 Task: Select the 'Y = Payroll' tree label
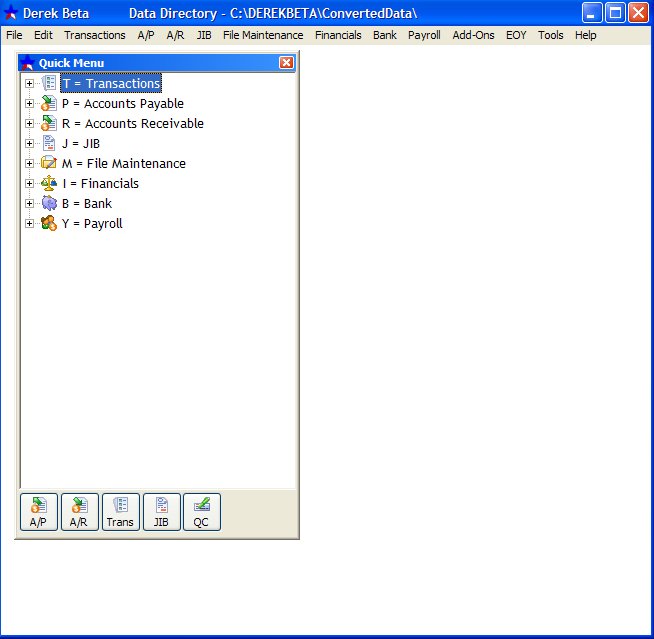pyautogui.click(x=92, y=224)
